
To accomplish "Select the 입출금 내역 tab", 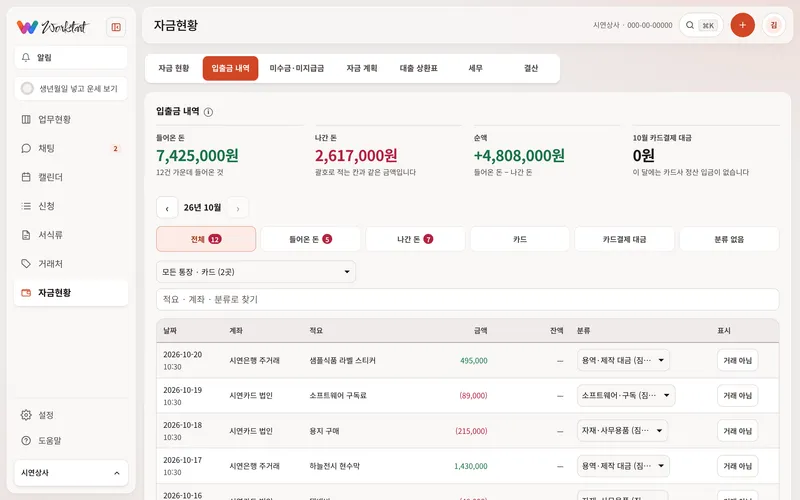I will pyautogui.click(x=231, y=68).
